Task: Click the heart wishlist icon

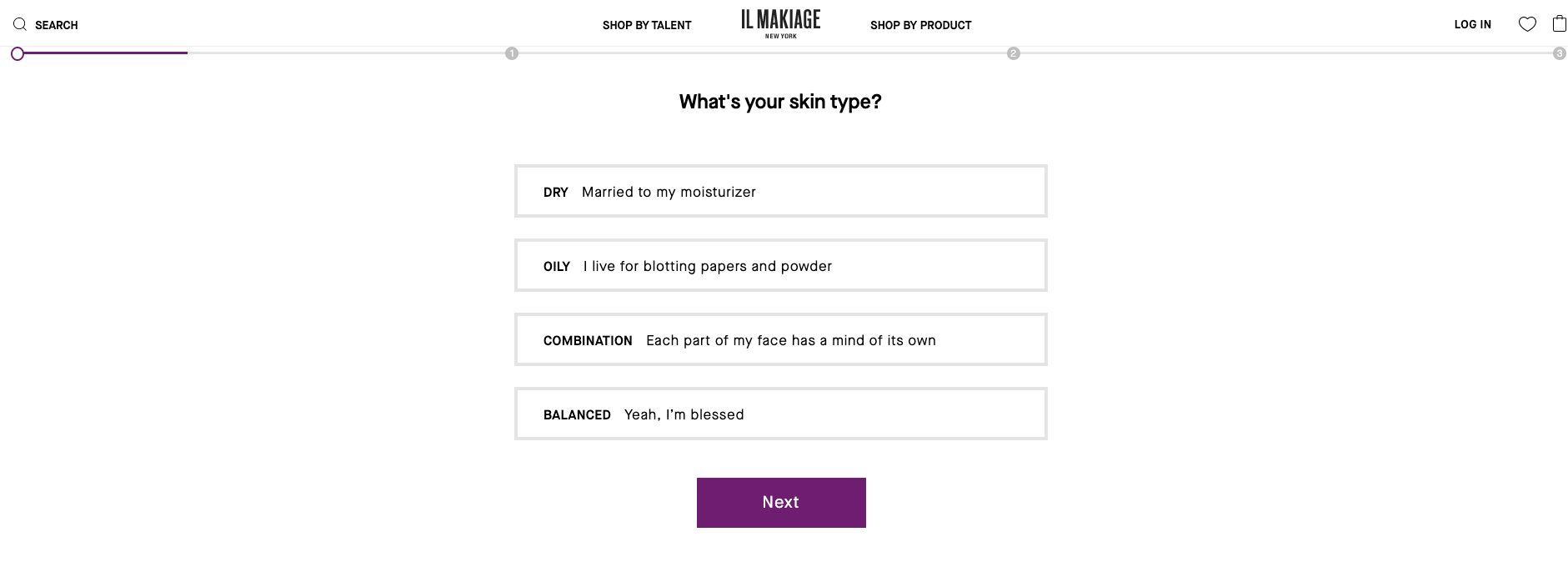Action: (1528, 24)
